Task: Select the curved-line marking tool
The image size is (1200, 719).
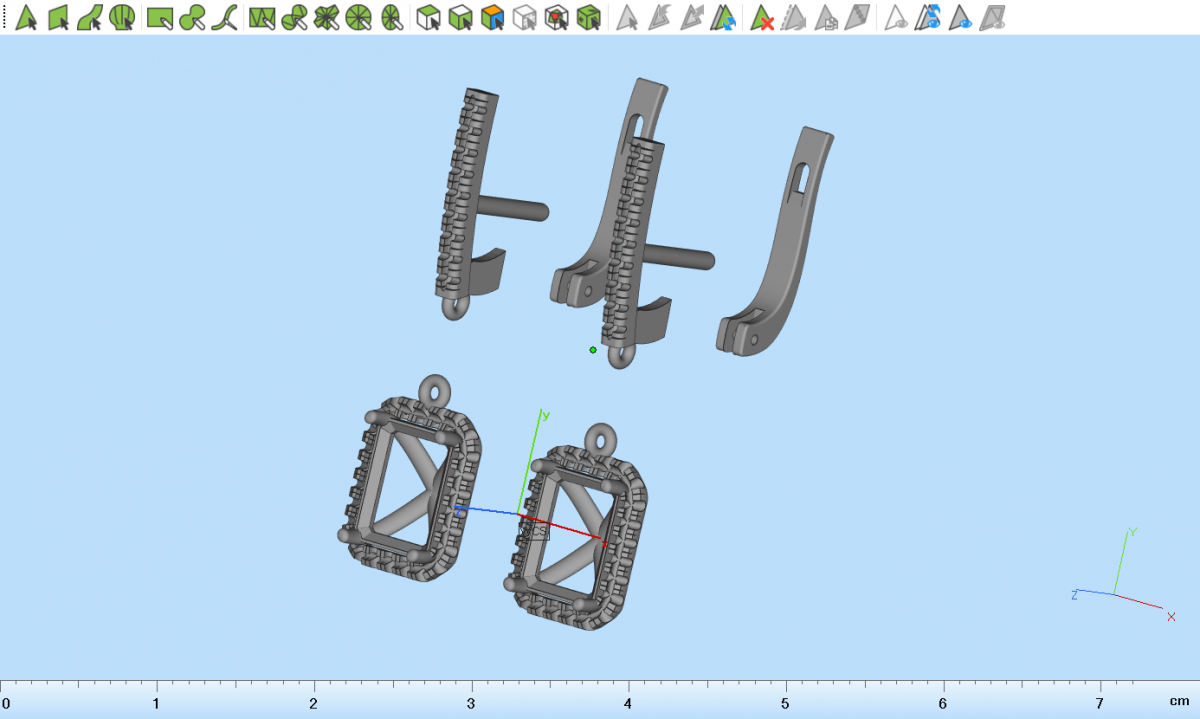Action: click(x=227, y=17)
